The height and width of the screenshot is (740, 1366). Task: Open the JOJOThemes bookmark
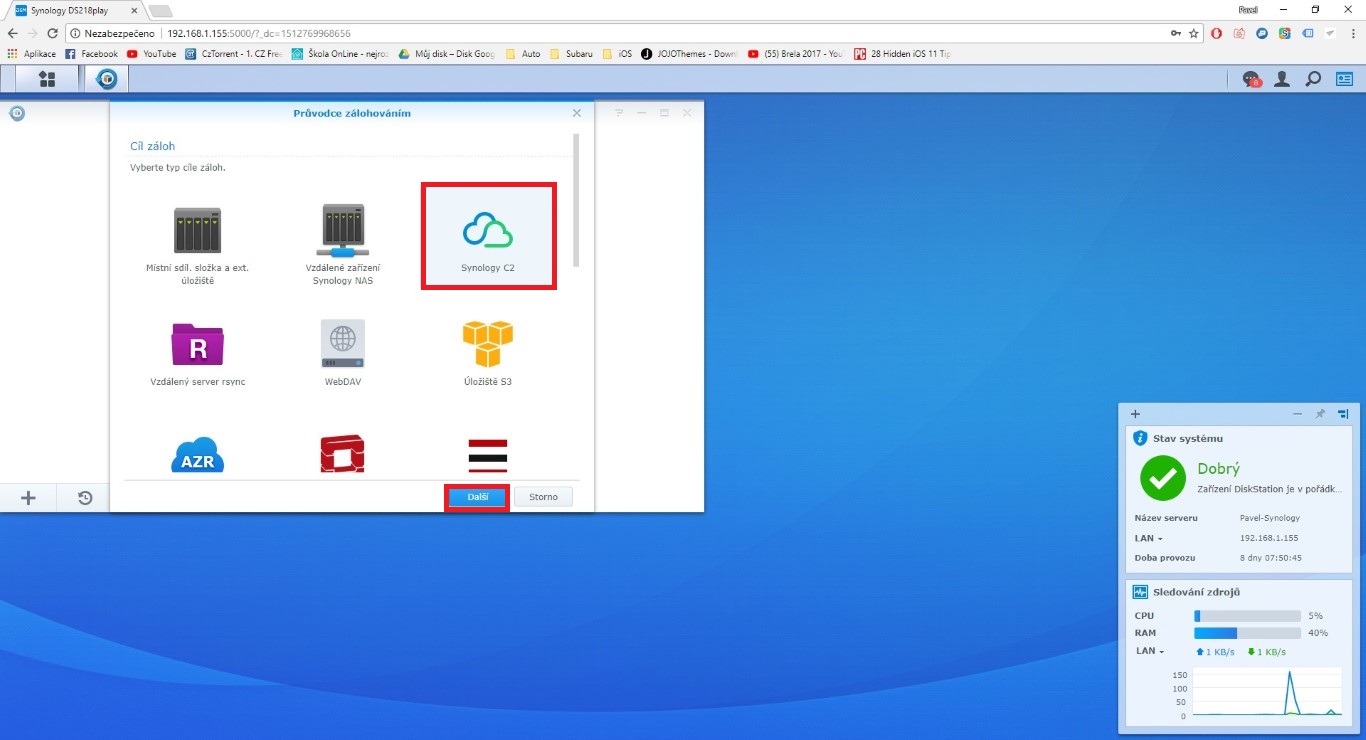tap(690, 54)
